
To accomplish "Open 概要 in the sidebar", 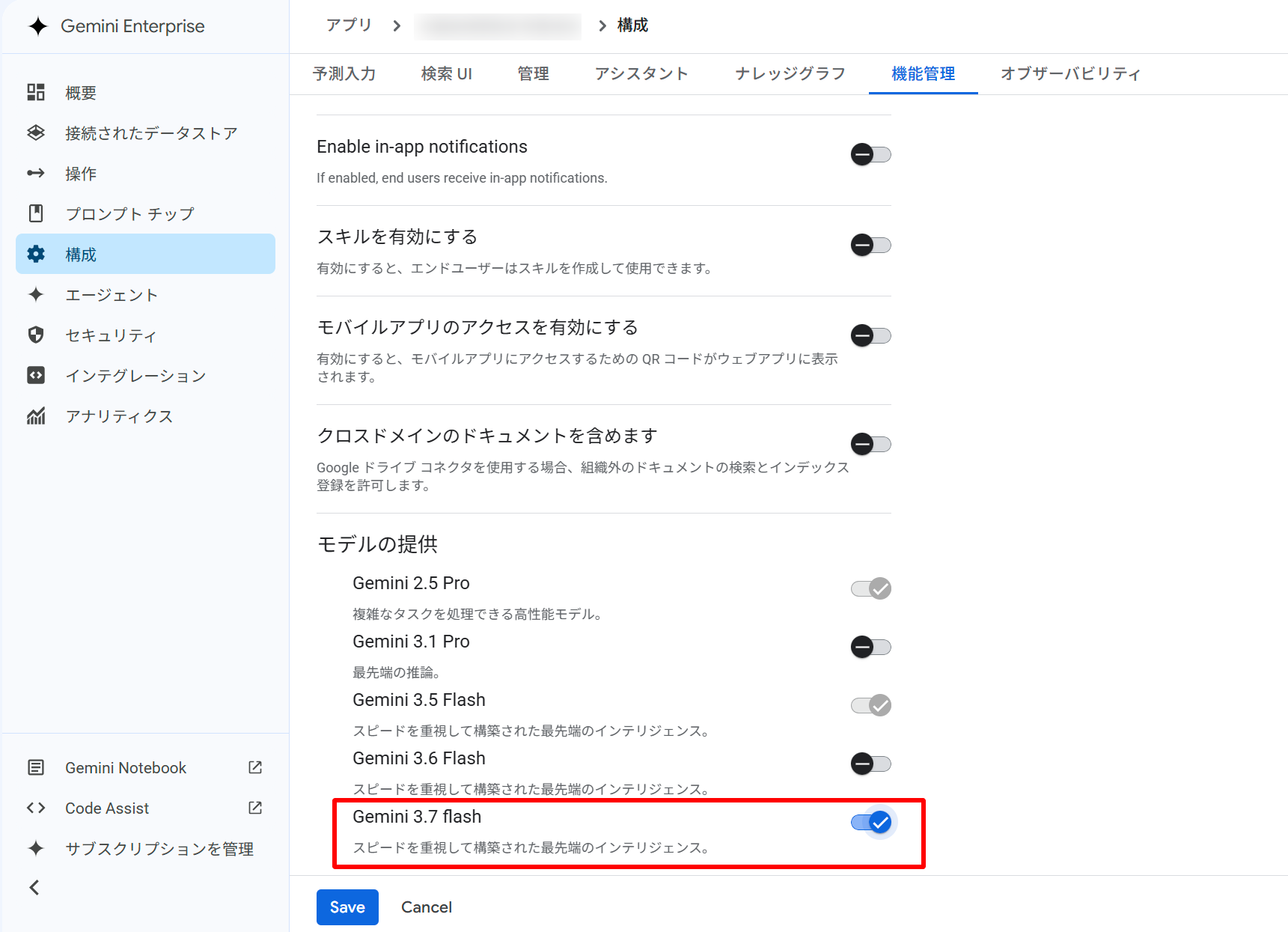I will pyautogui.click(x=145, y=92).
